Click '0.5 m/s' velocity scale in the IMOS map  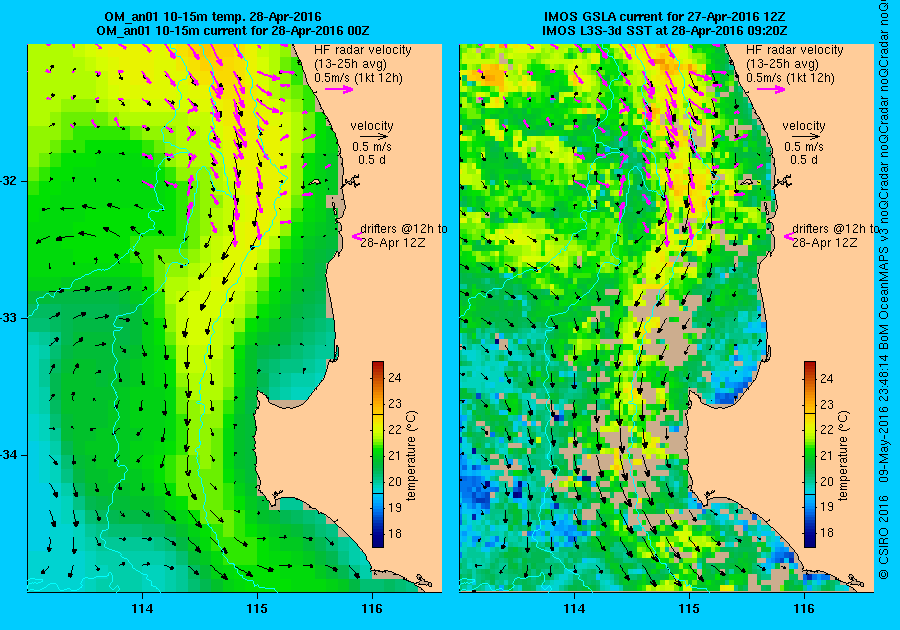pyautogui.click(x=804, y=147)
